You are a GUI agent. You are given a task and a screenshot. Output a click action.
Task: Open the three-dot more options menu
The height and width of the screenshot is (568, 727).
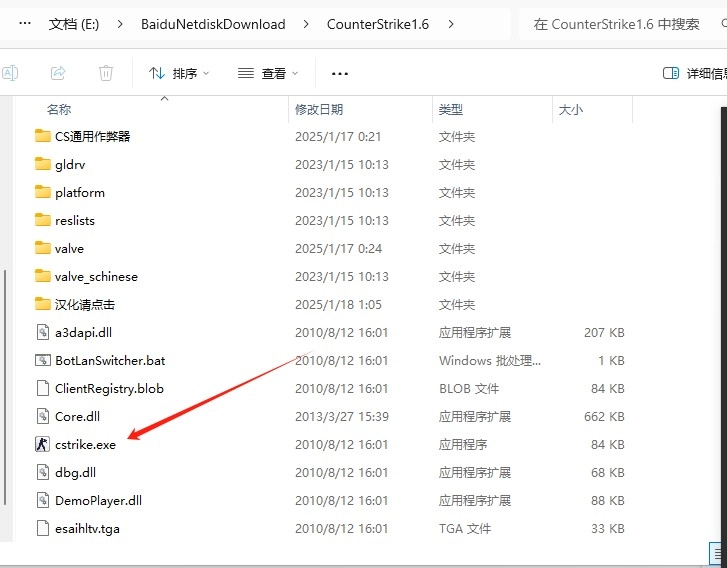340,73
